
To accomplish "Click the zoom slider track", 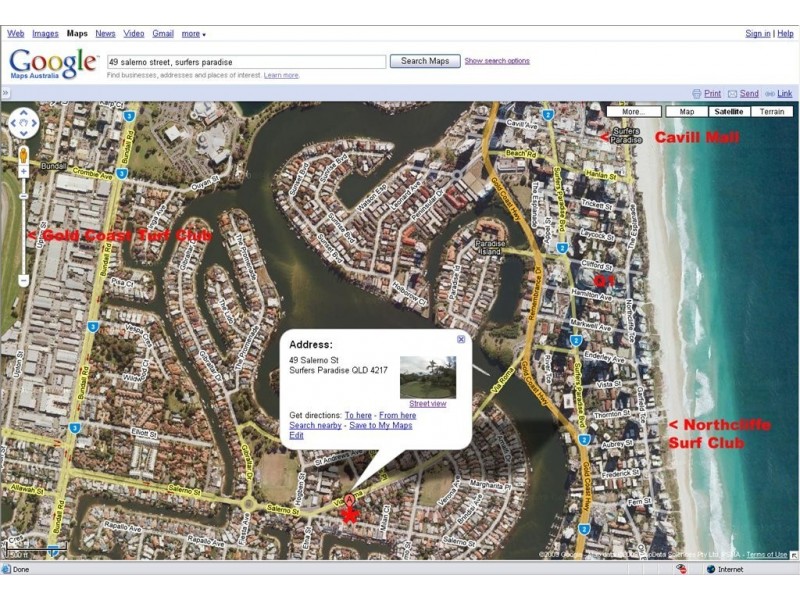I will click(x=23, y=226).
